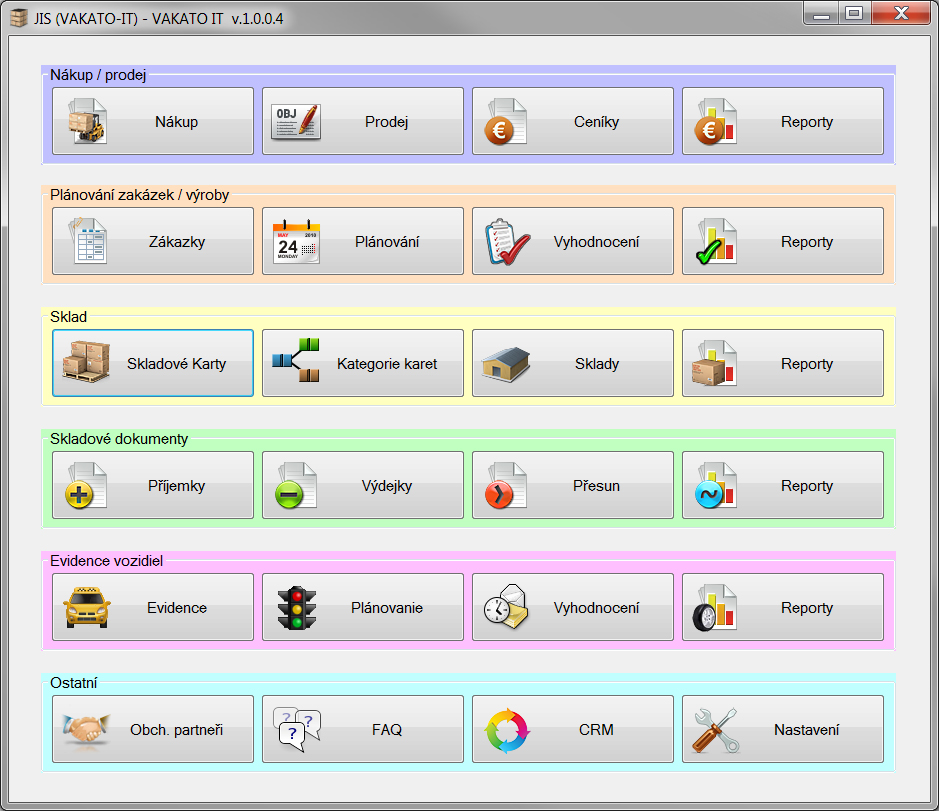This screenshot has width=939, height=811.
Task: Open Nákup with the forklift icon
Action: coord(153,121)
